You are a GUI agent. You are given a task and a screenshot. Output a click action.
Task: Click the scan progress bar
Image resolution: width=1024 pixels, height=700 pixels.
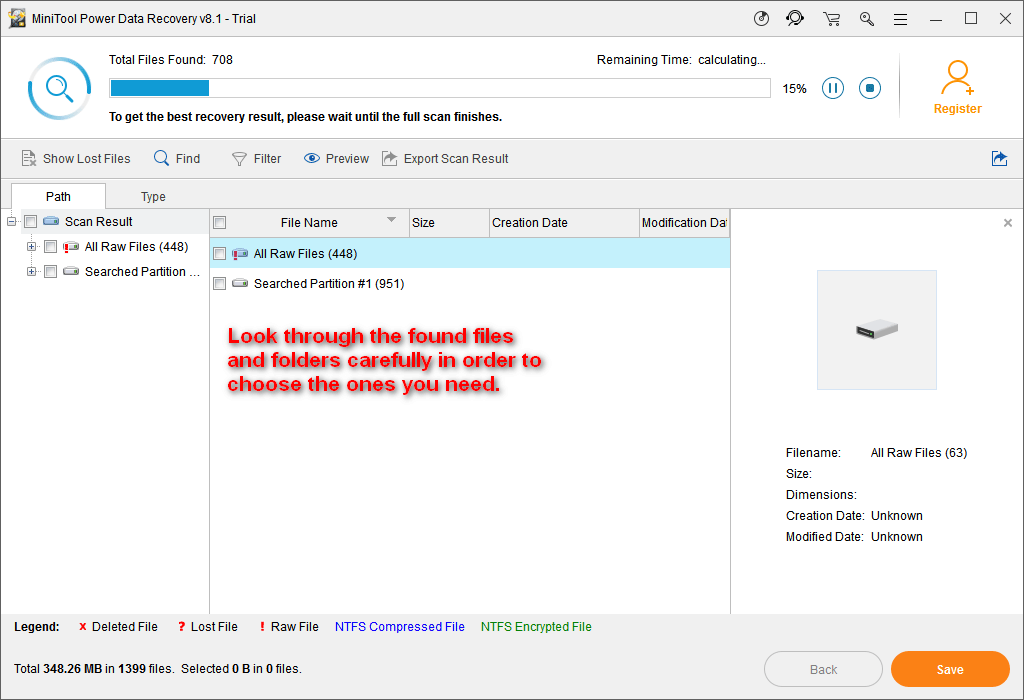coord(440,88)
